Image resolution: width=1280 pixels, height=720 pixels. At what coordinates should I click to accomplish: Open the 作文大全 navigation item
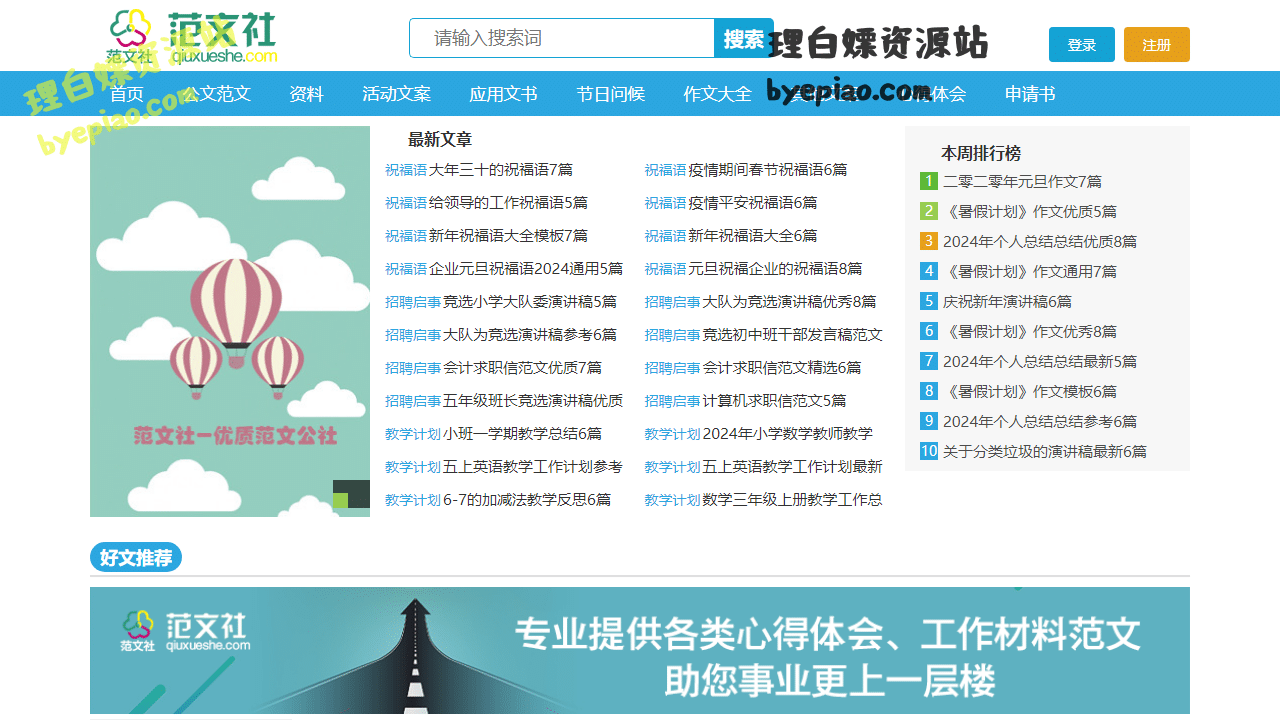click(x=717, y=93)
